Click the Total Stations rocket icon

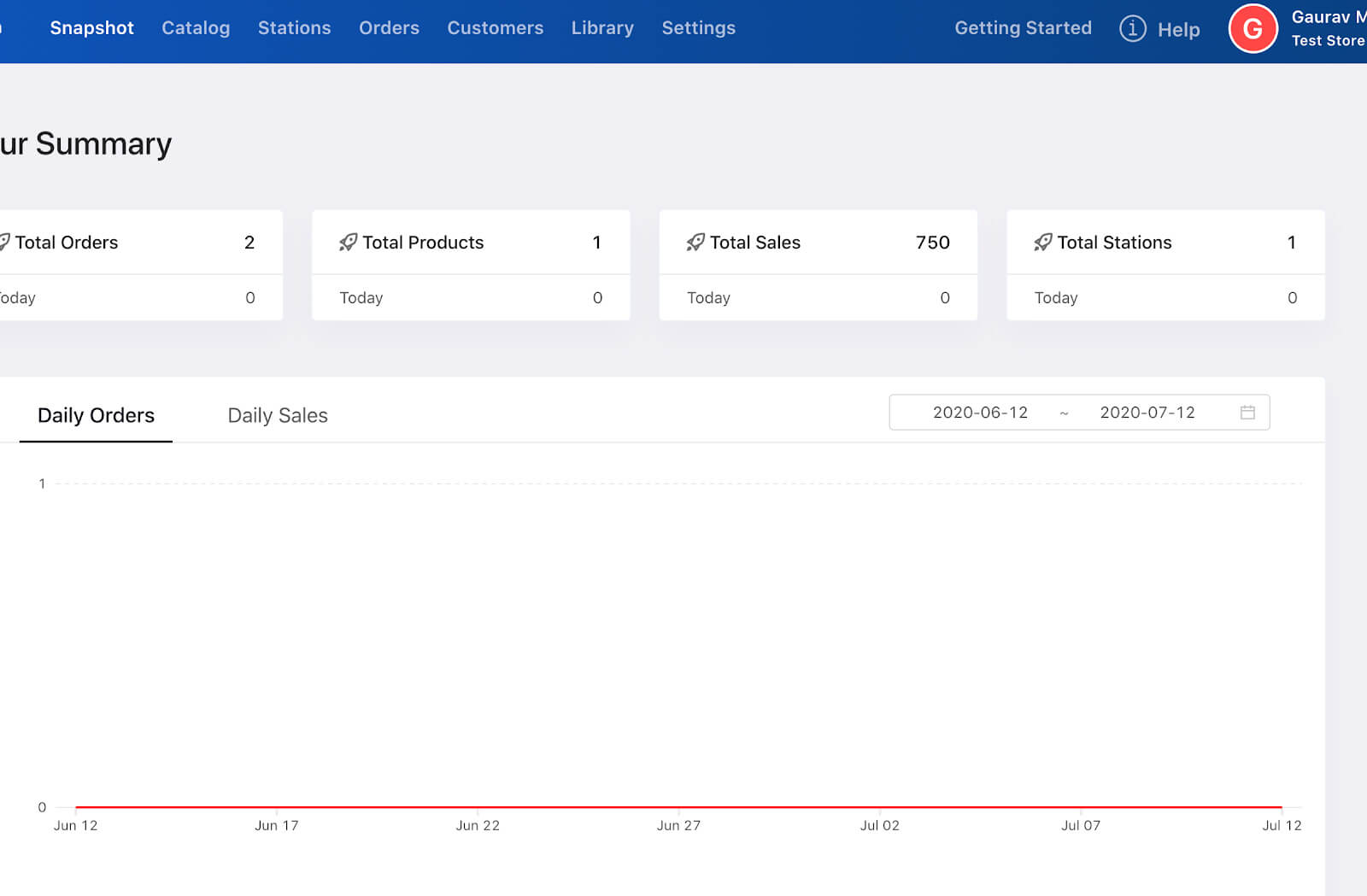[1043, 243]
